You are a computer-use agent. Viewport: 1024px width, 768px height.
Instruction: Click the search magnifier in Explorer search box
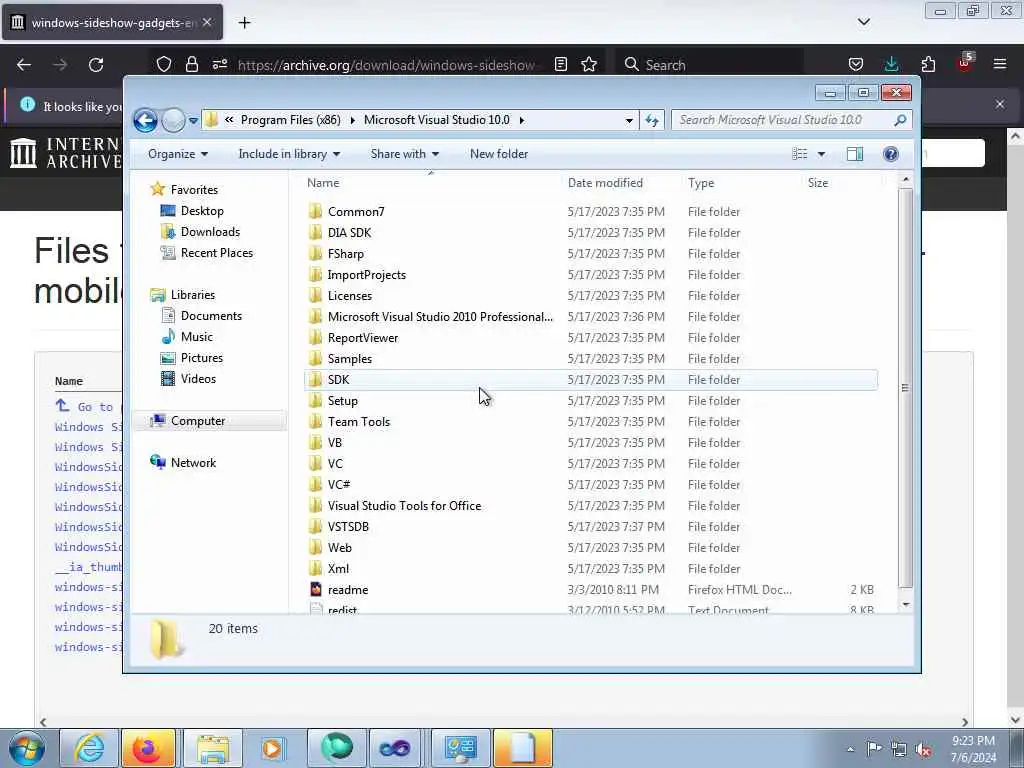900,120
